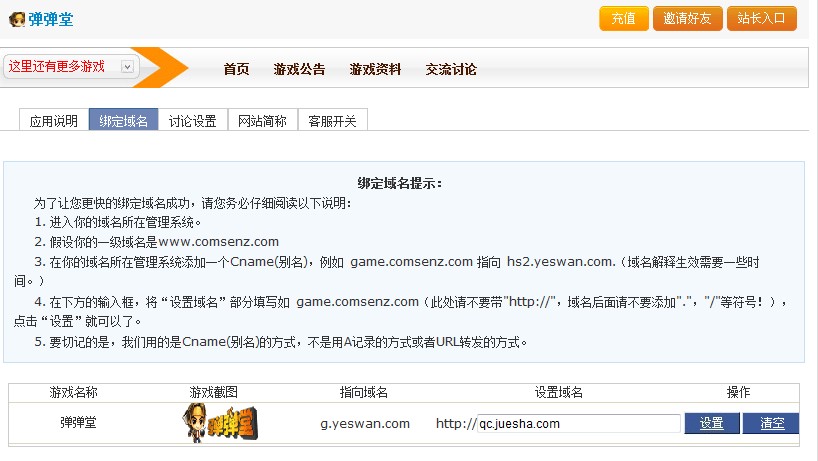Open the 游戏资料 navigation item
This screenshot has height=461, width=818.
coord(376,69)
